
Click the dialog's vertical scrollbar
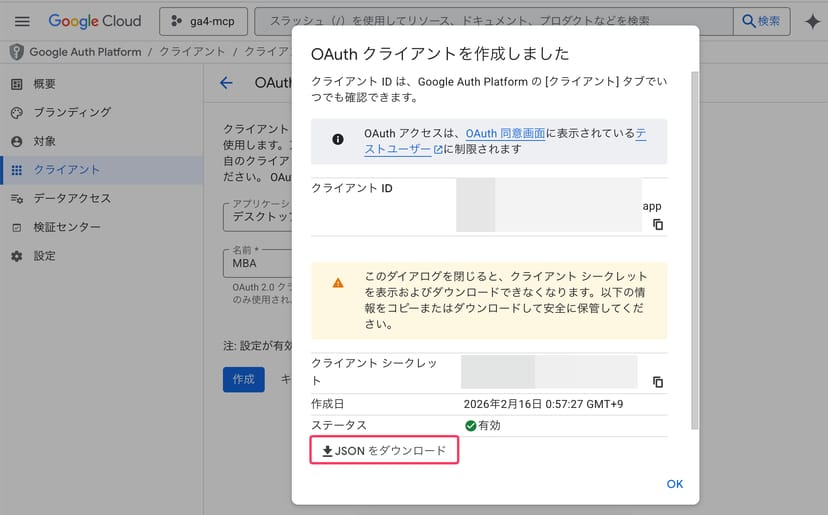click(x=694, y=250)
